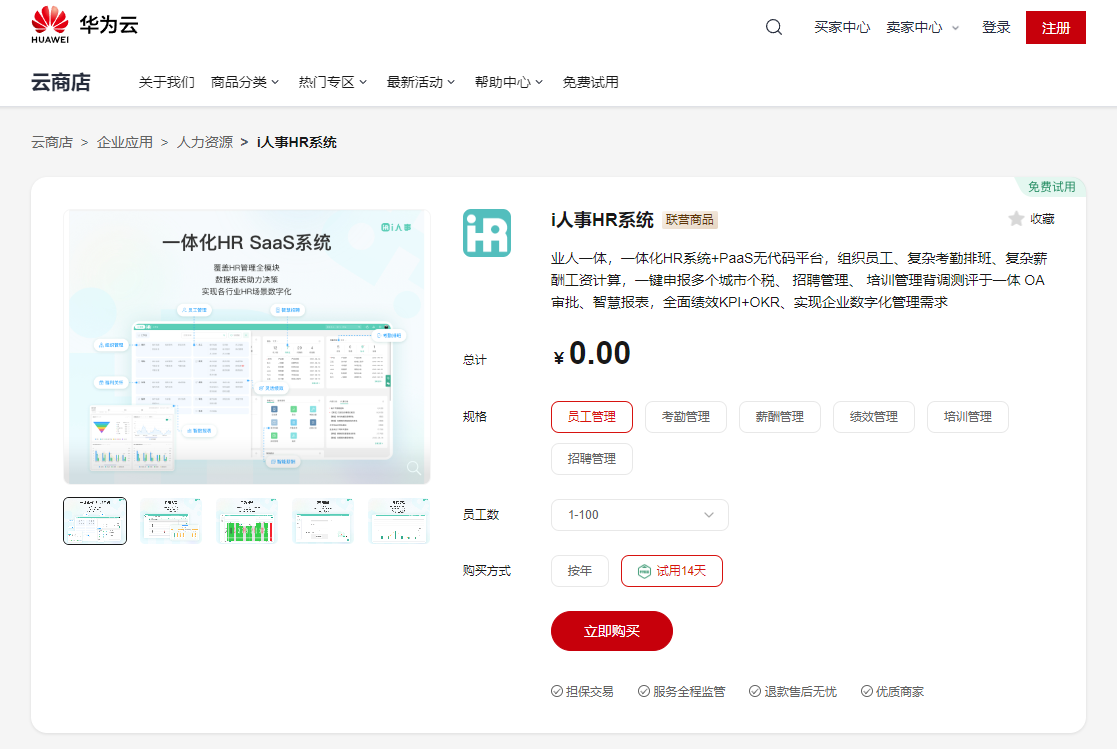Image resolution: width=1117 pixels, height=749 pixels.
Task: Go to 人力资源 breadcrumb link
Action: pos(204,143)
